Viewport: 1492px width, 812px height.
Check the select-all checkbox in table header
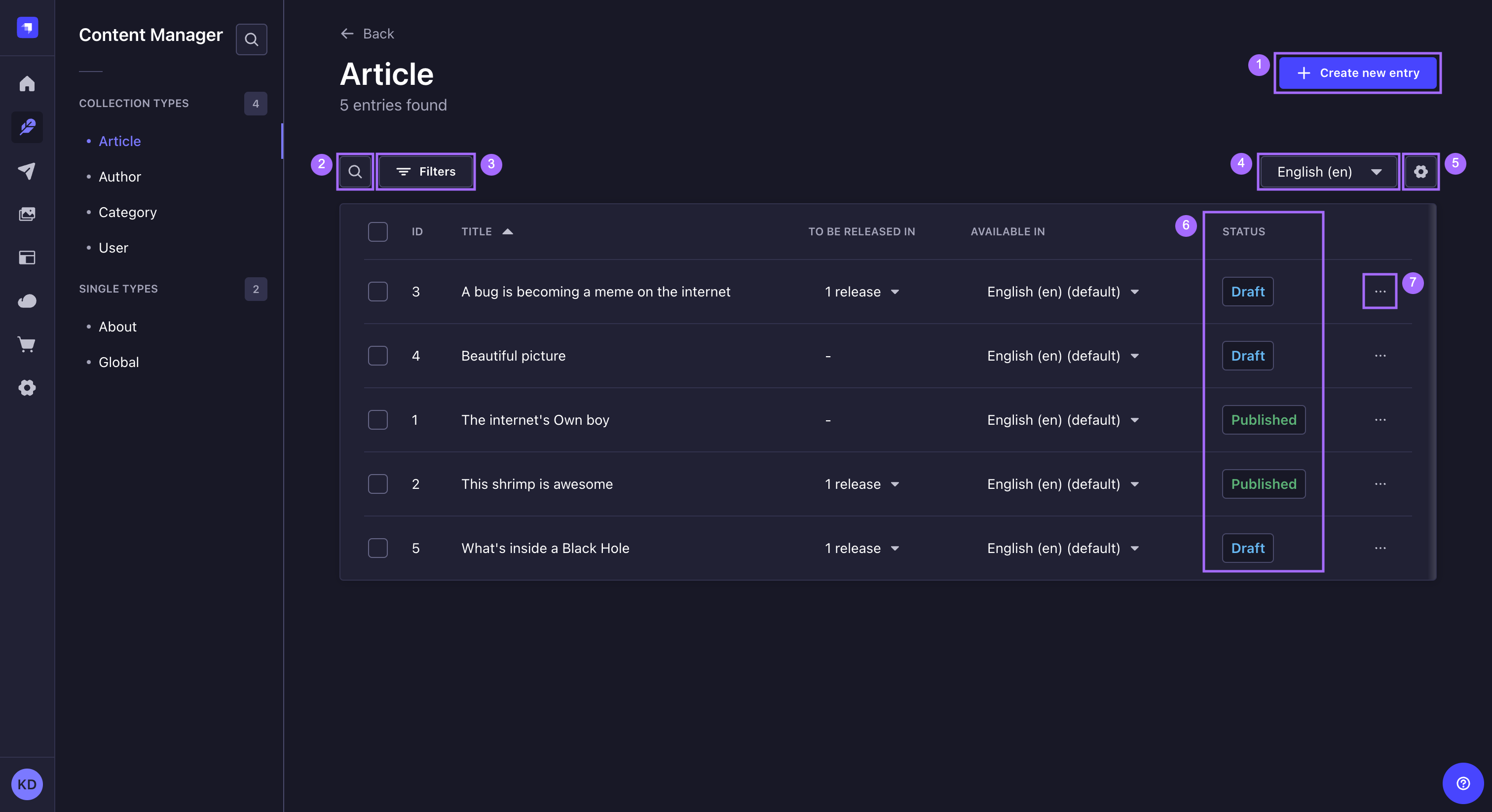378,231
